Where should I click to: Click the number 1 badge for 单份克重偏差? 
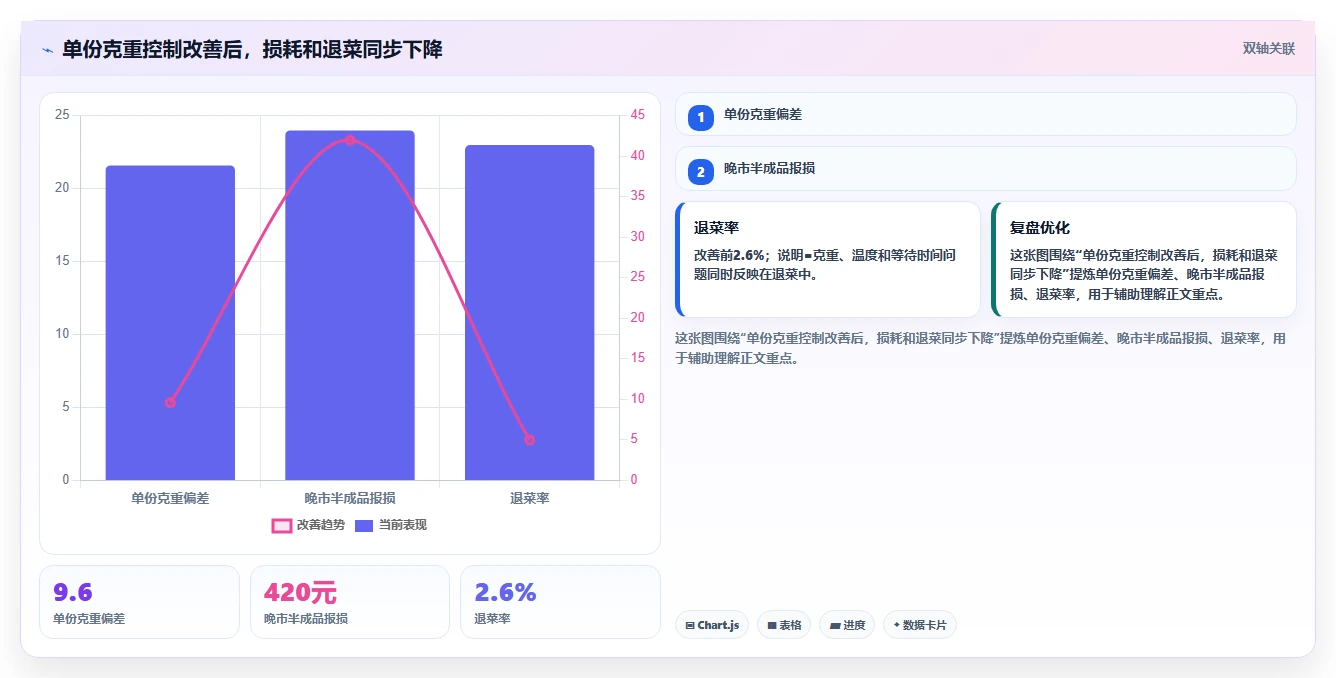click(701, 117)
